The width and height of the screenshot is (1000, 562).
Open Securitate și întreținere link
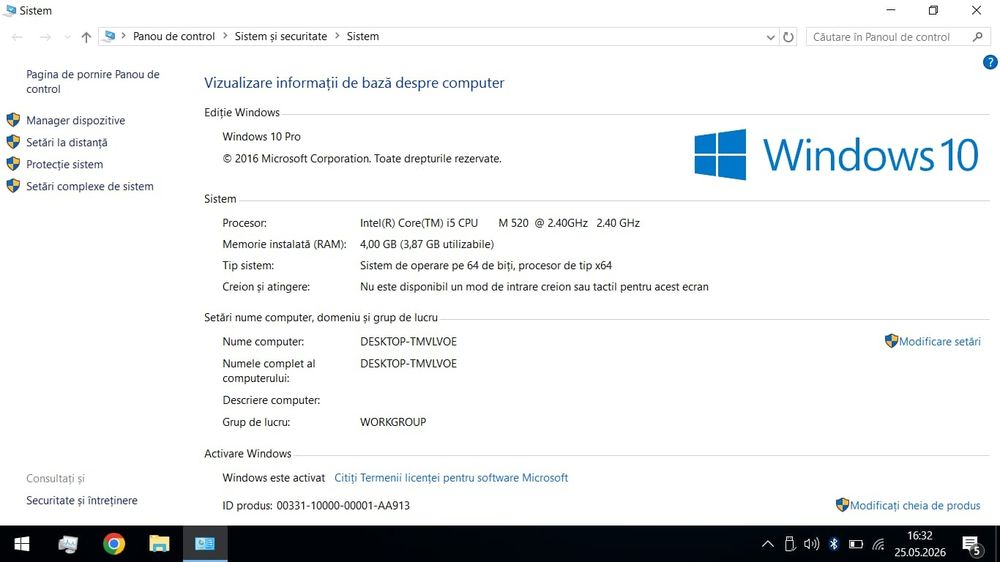82,501
